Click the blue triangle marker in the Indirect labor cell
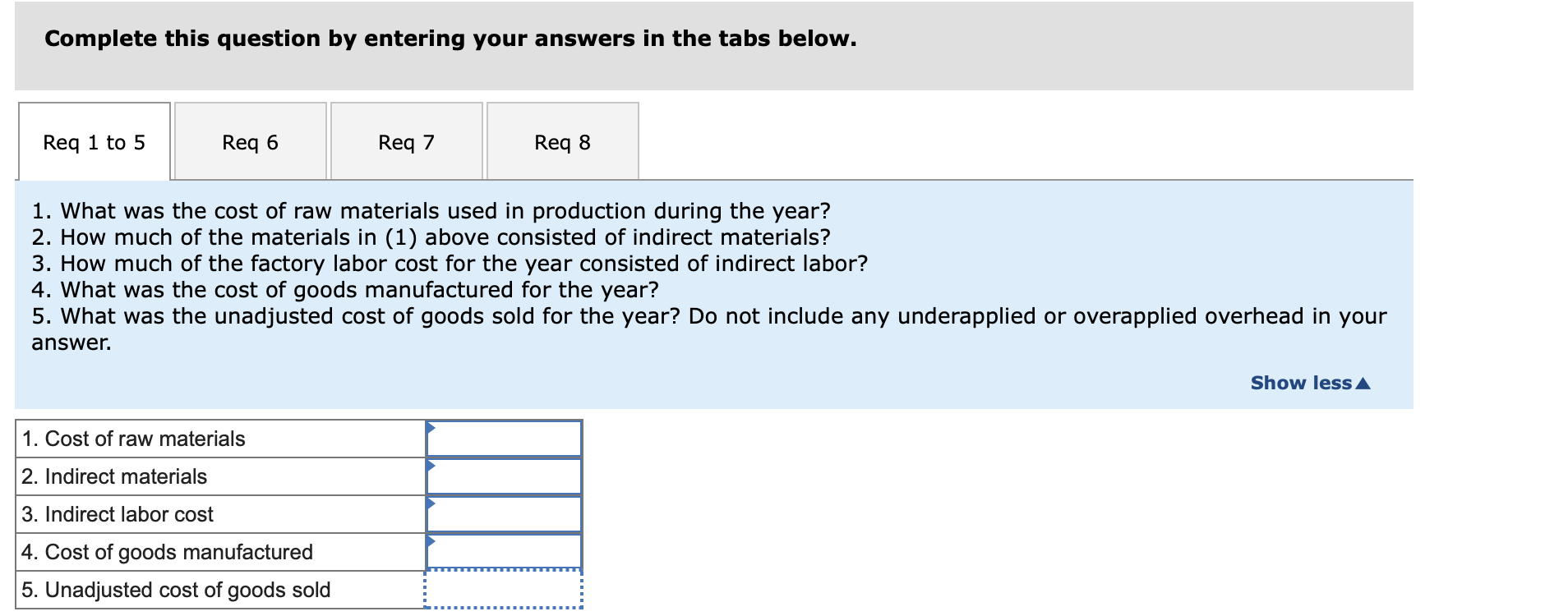 (x=431, y=503)
